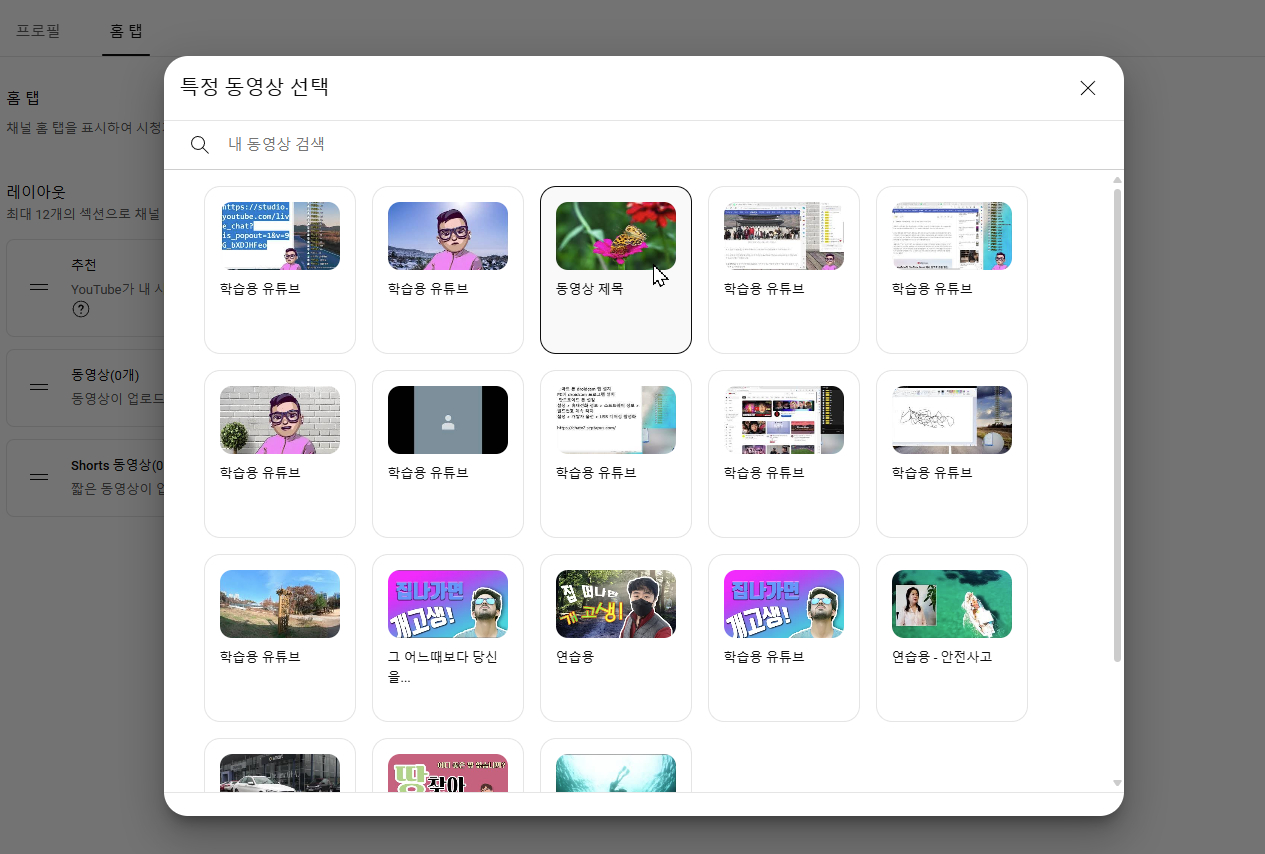Click the dialog's vertical scrollbar thumb
The width and height of the screenshot is (1265, 854).
pos(1118,424)
